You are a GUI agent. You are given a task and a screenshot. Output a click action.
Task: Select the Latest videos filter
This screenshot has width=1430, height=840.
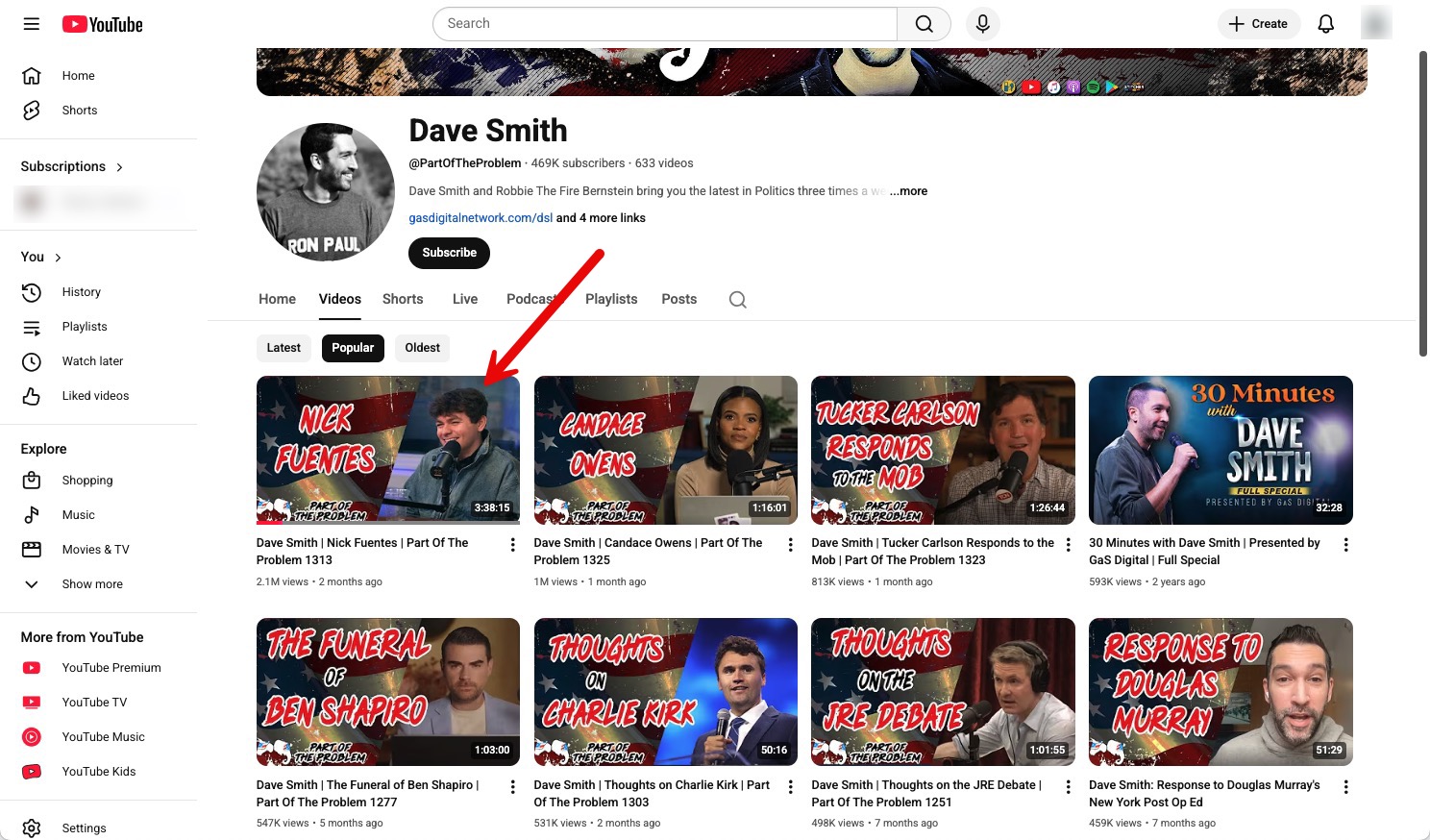(284, 348)
